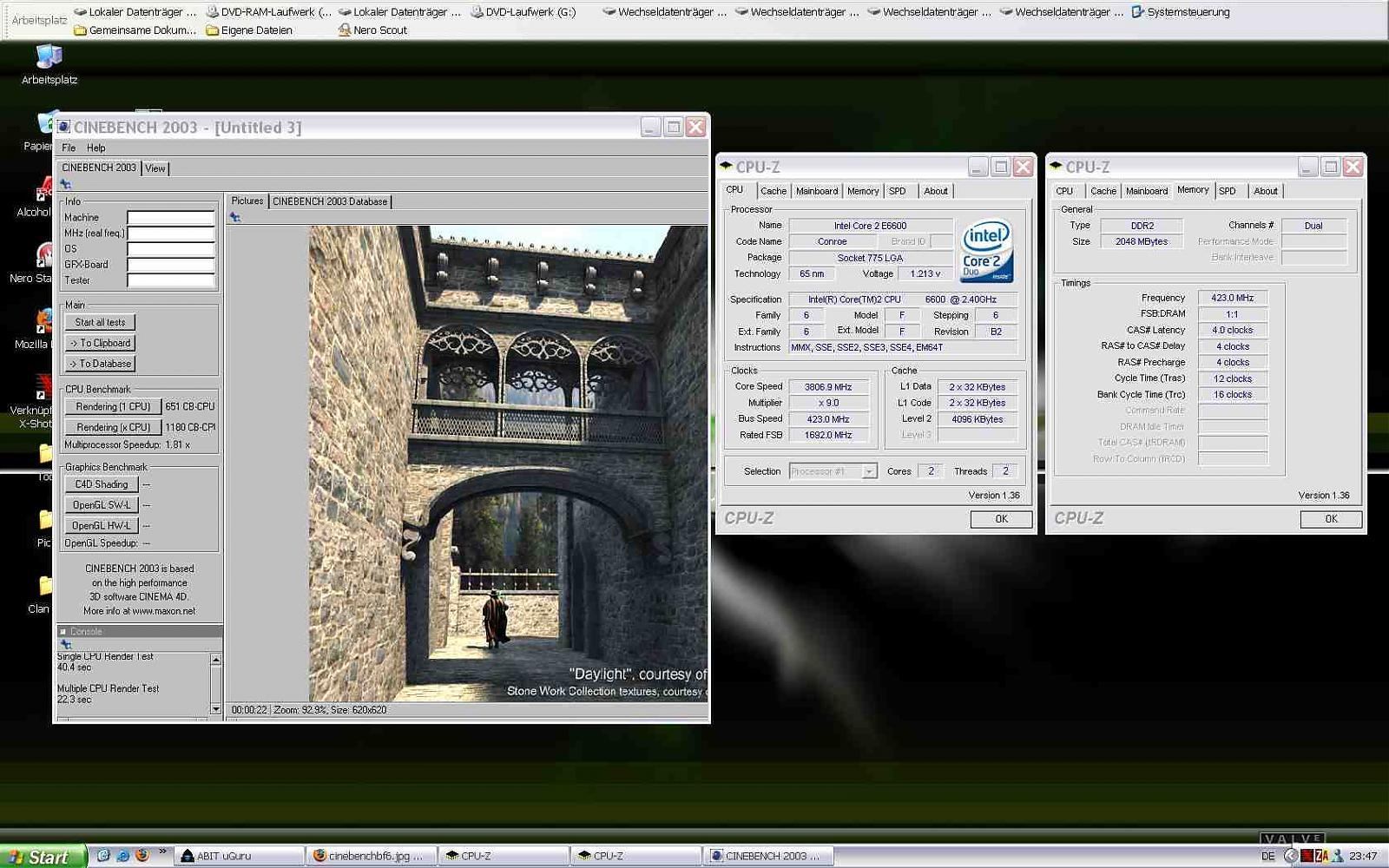Click the Intel Core 2 Duo logo
Viewport: 1389px width, 868px height.
(x=987, y=251)
